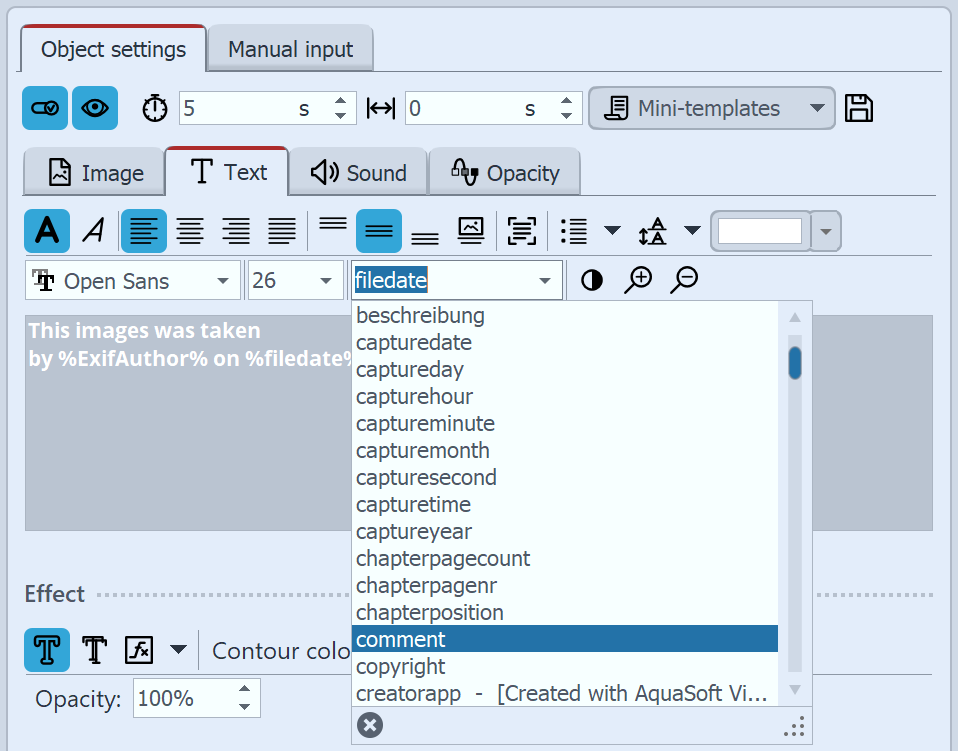Apply right text alignment

(x=236, y=230)
